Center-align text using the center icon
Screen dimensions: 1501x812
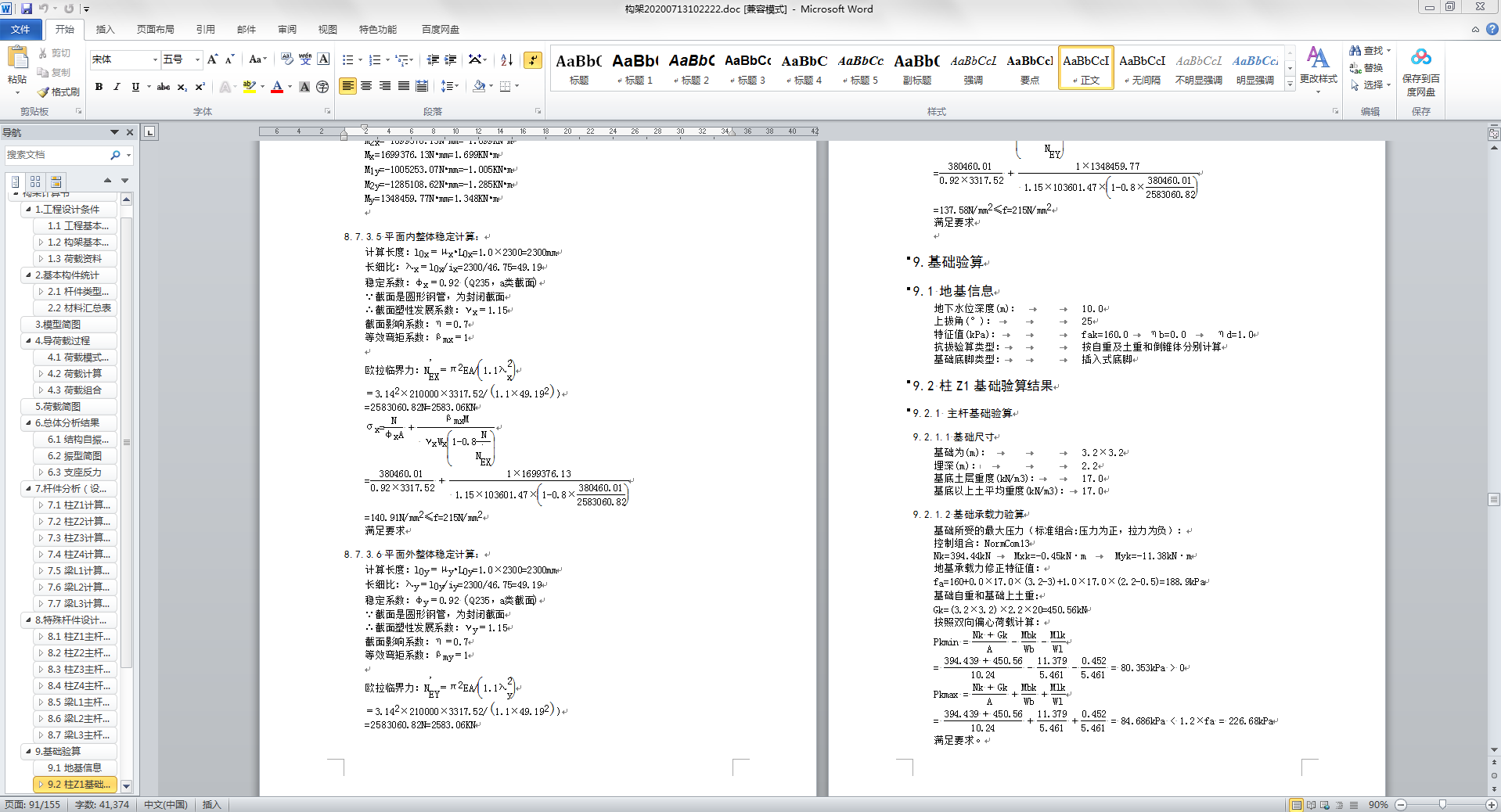tap(366, 86)
